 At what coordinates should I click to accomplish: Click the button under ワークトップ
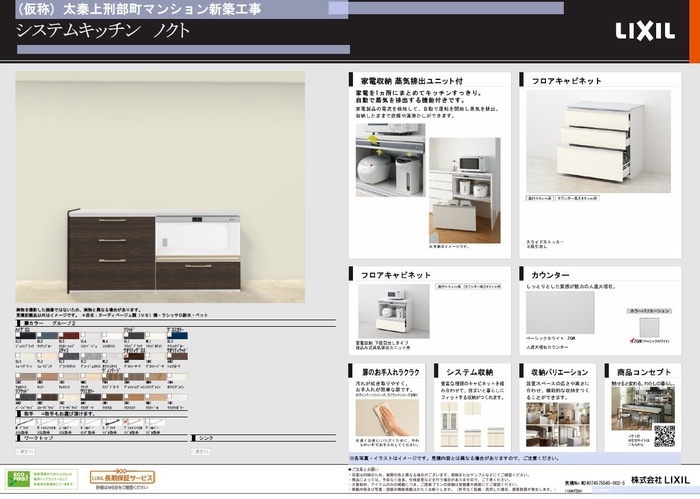25,451
